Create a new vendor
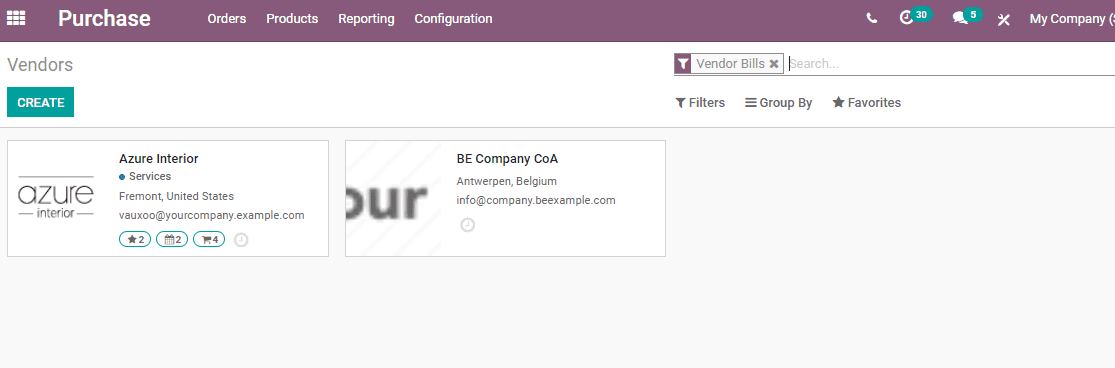This screenshot has width=1115, height=368. click(41, 102)
